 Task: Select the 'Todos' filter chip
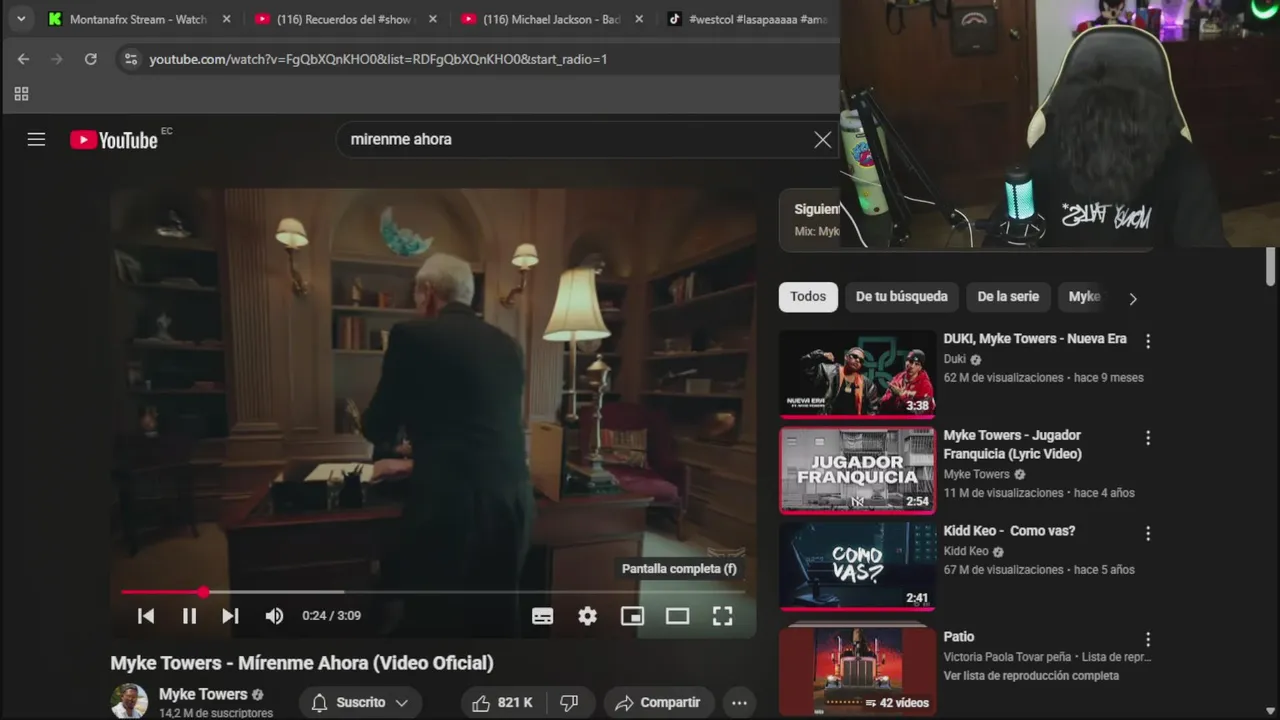[x=808, y=296]
